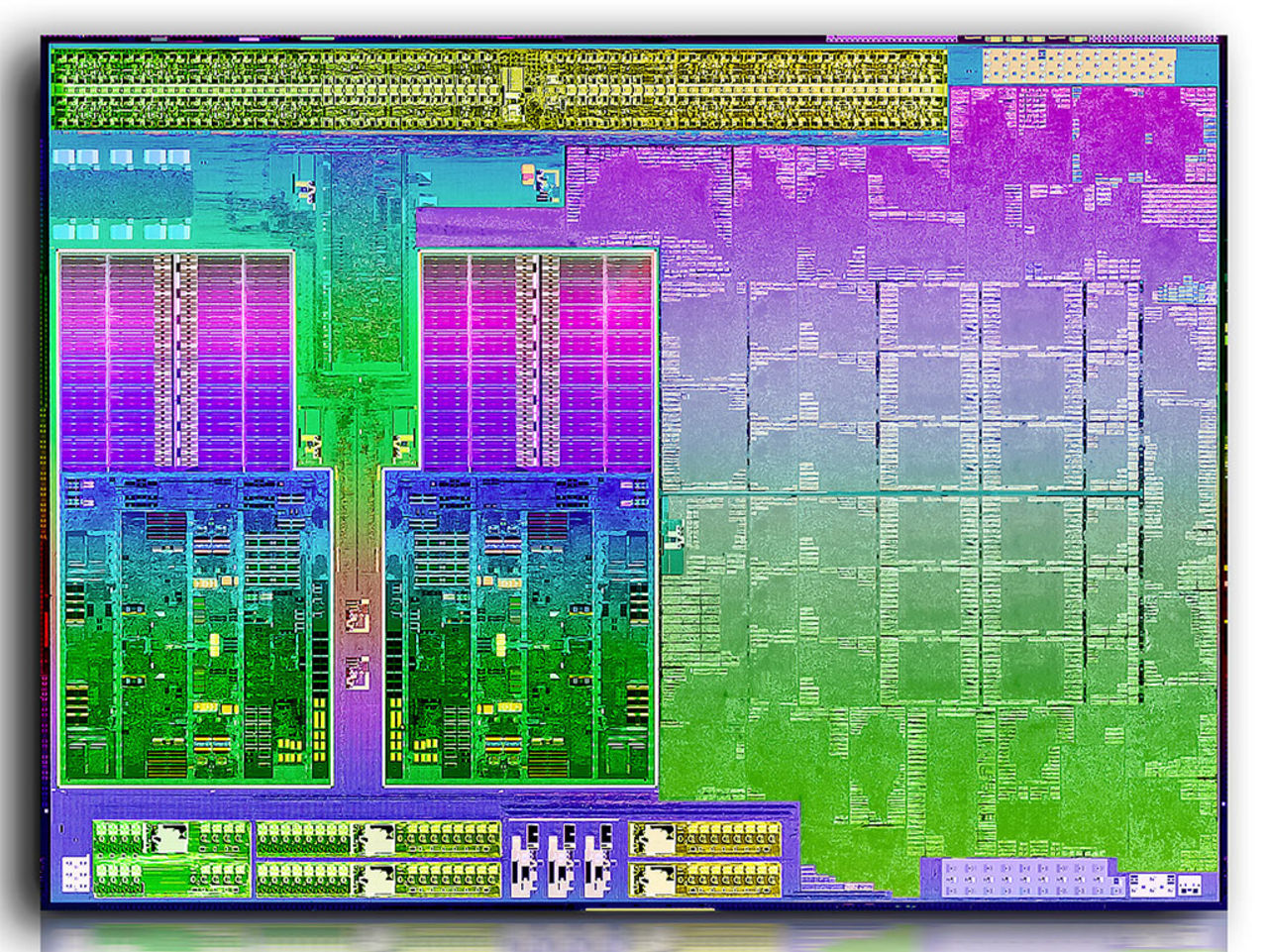Image resolution: width=1268 pixels, height=952 pixels.
Task: Click the central green bus strip between modules
Action: coord(357,396)
